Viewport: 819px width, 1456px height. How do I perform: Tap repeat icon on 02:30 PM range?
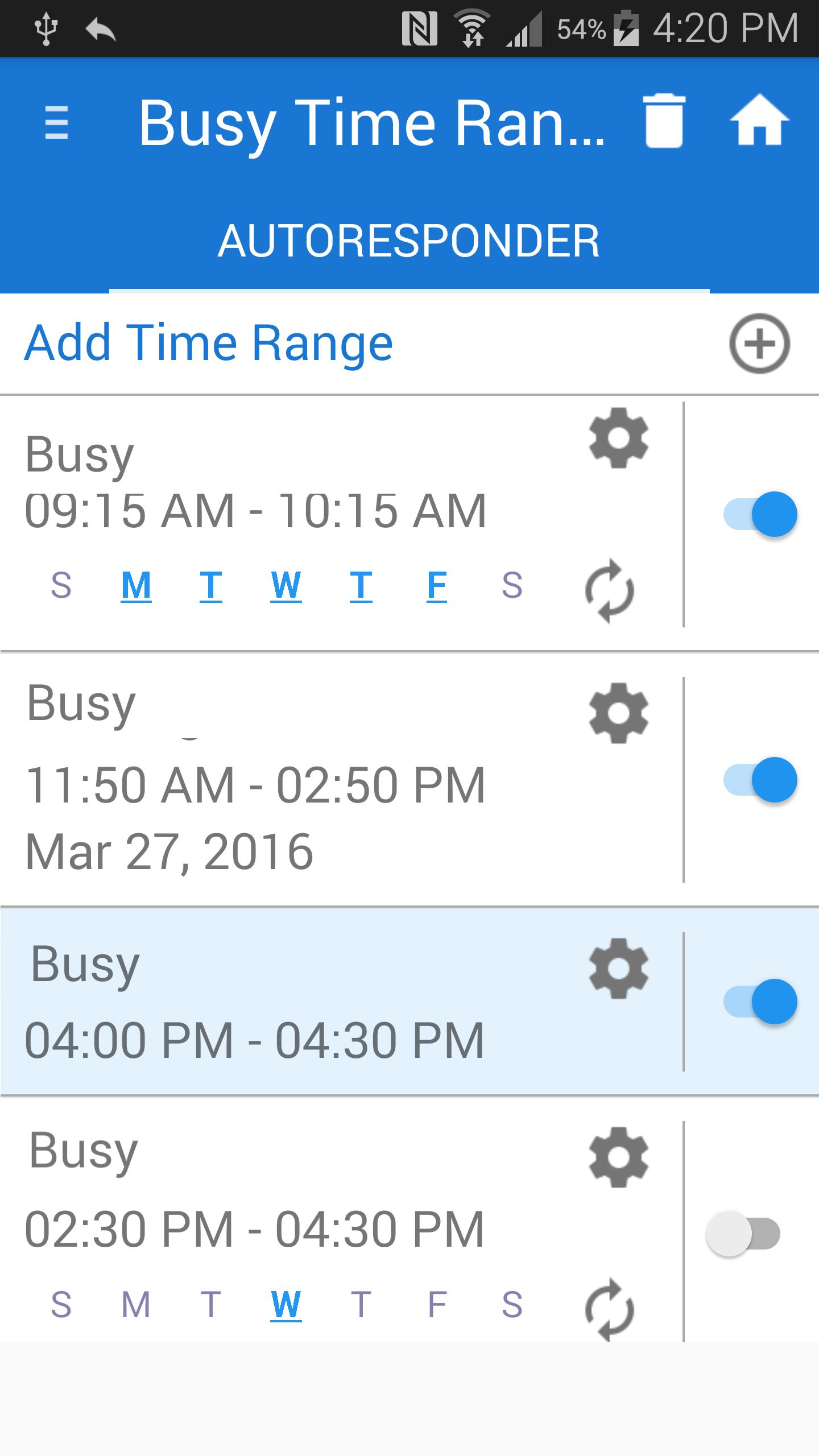610,1310
